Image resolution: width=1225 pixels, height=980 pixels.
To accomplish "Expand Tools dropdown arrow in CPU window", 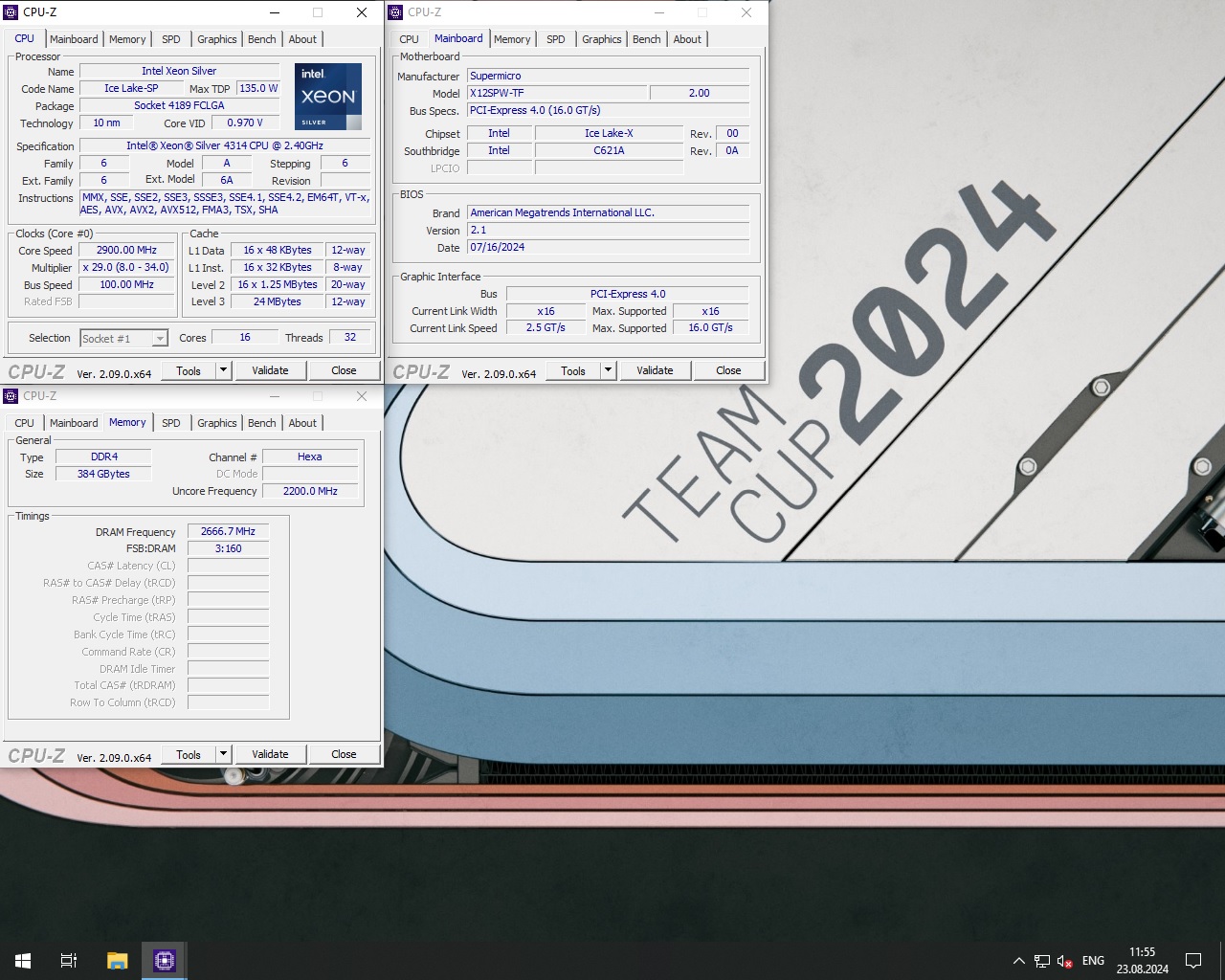I will tap(223, 370).
